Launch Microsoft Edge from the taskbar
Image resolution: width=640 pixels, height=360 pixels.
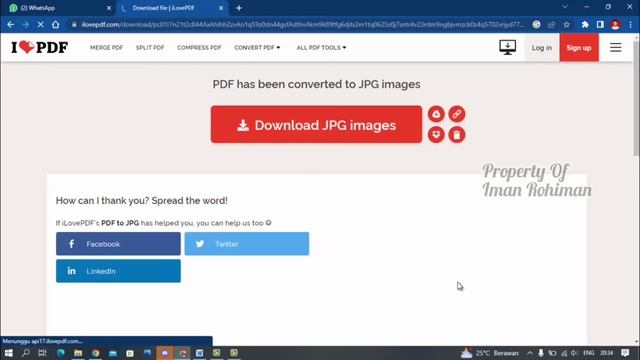61,353
